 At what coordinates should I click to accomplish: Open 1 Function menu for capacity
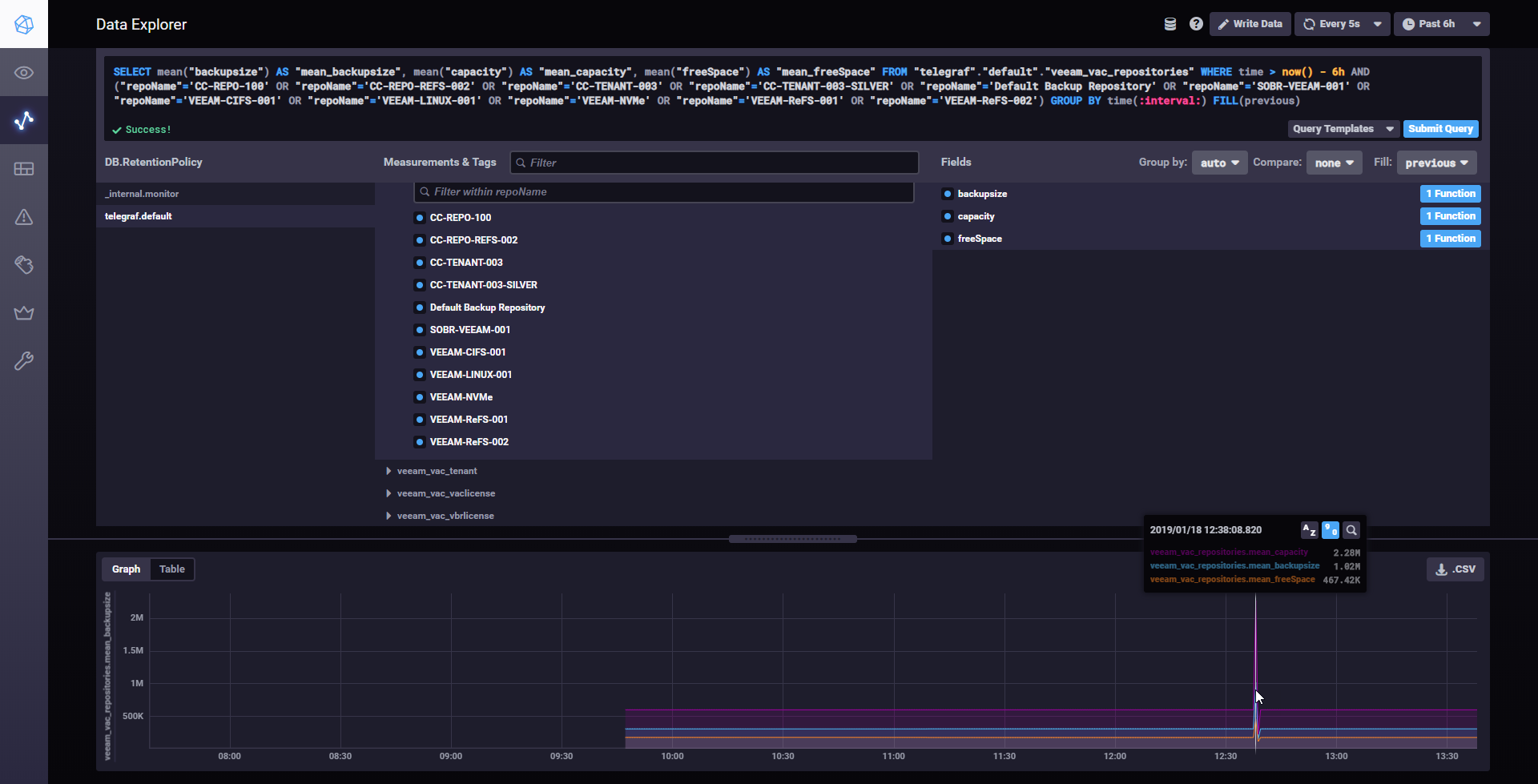click(x=1450, y=216)
